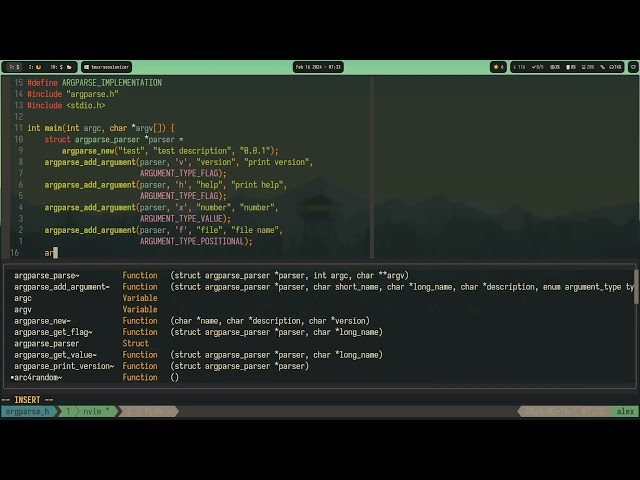Image resolution: width=640 pixels, height=480 pixels.
Task: Open the date and time widget in top bar
Action: (x=318, y=67)
